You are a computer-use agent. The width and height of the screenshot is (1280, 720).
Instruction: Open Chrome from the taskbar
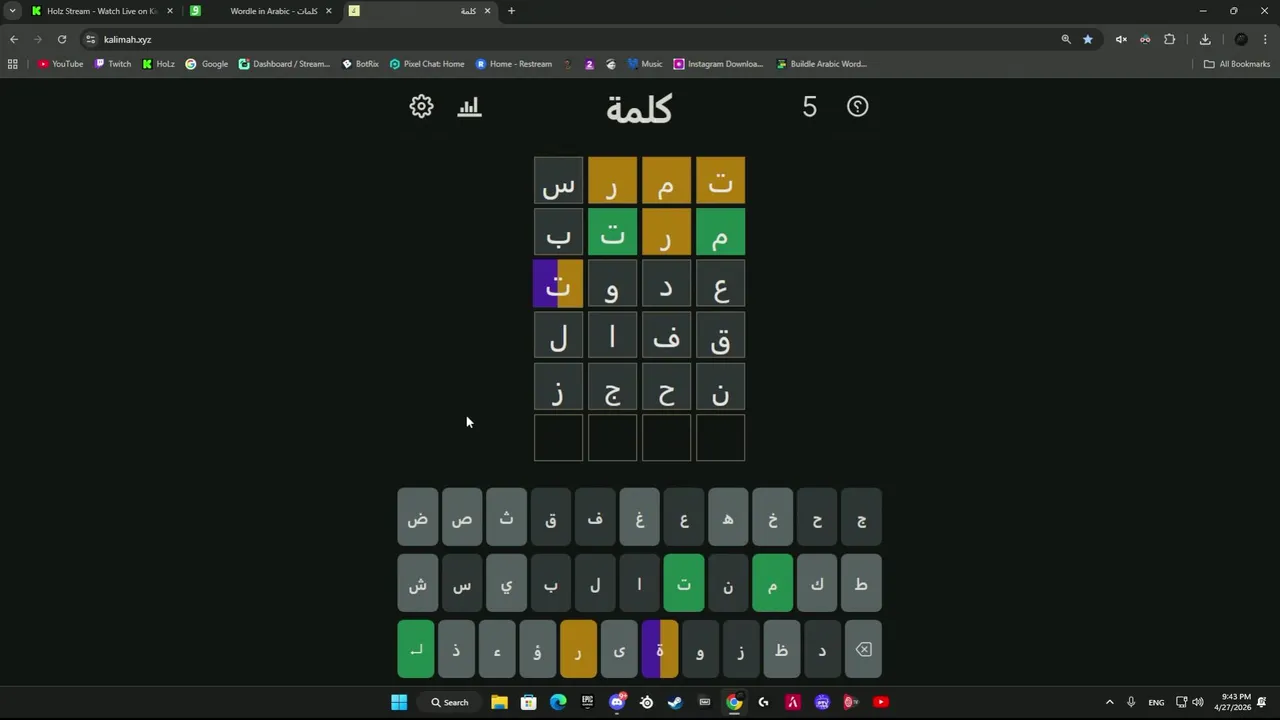[x=734, y=702]
